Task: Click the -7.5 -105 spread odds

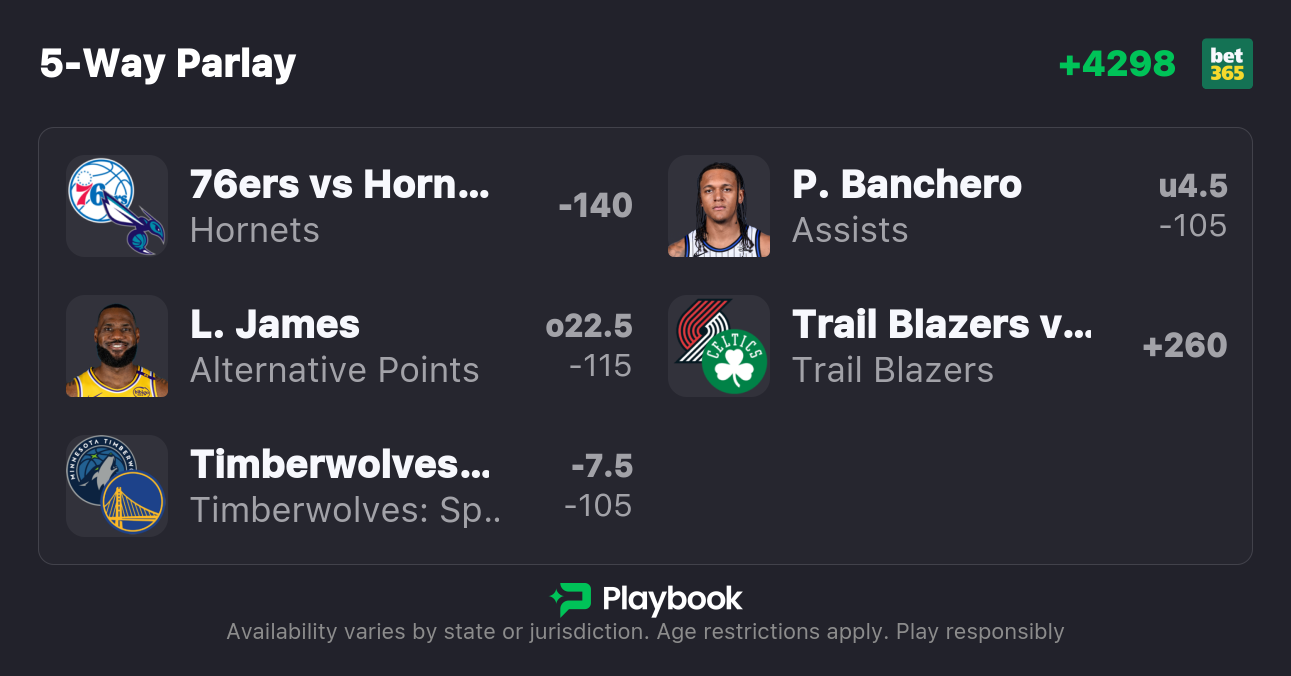Action: point(599,486)
